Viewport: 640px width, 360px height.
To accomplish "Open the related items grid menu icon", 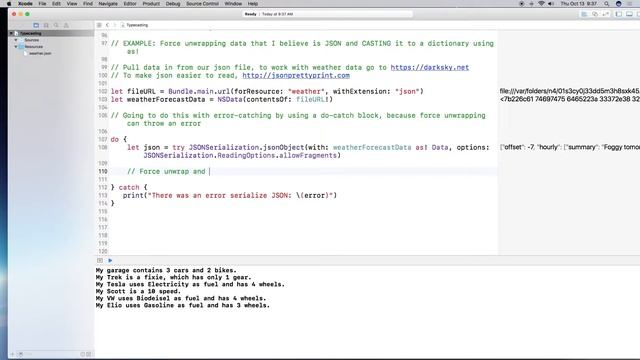I will click(99, 25).
